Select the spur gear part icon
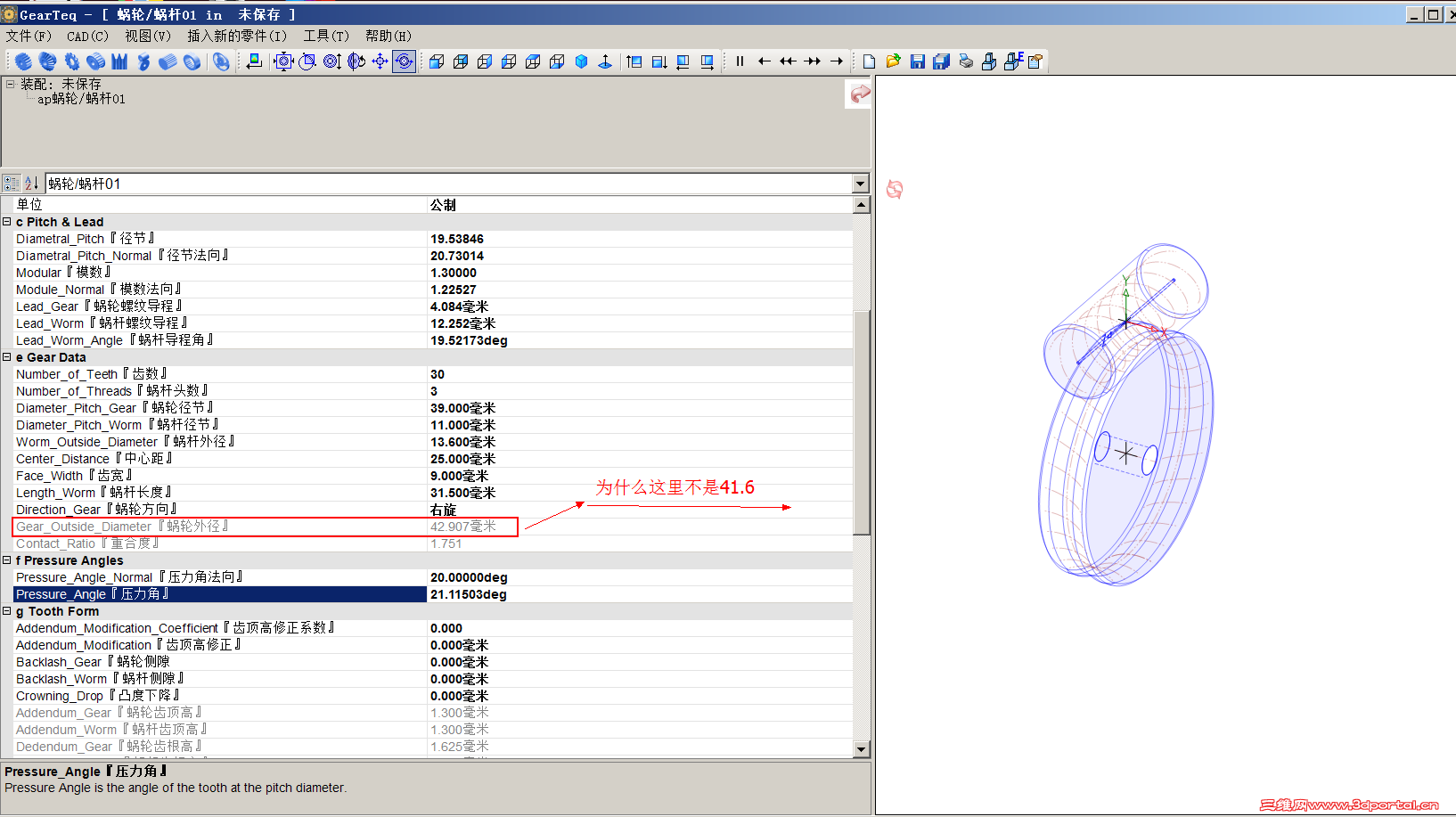 point(24,61)
